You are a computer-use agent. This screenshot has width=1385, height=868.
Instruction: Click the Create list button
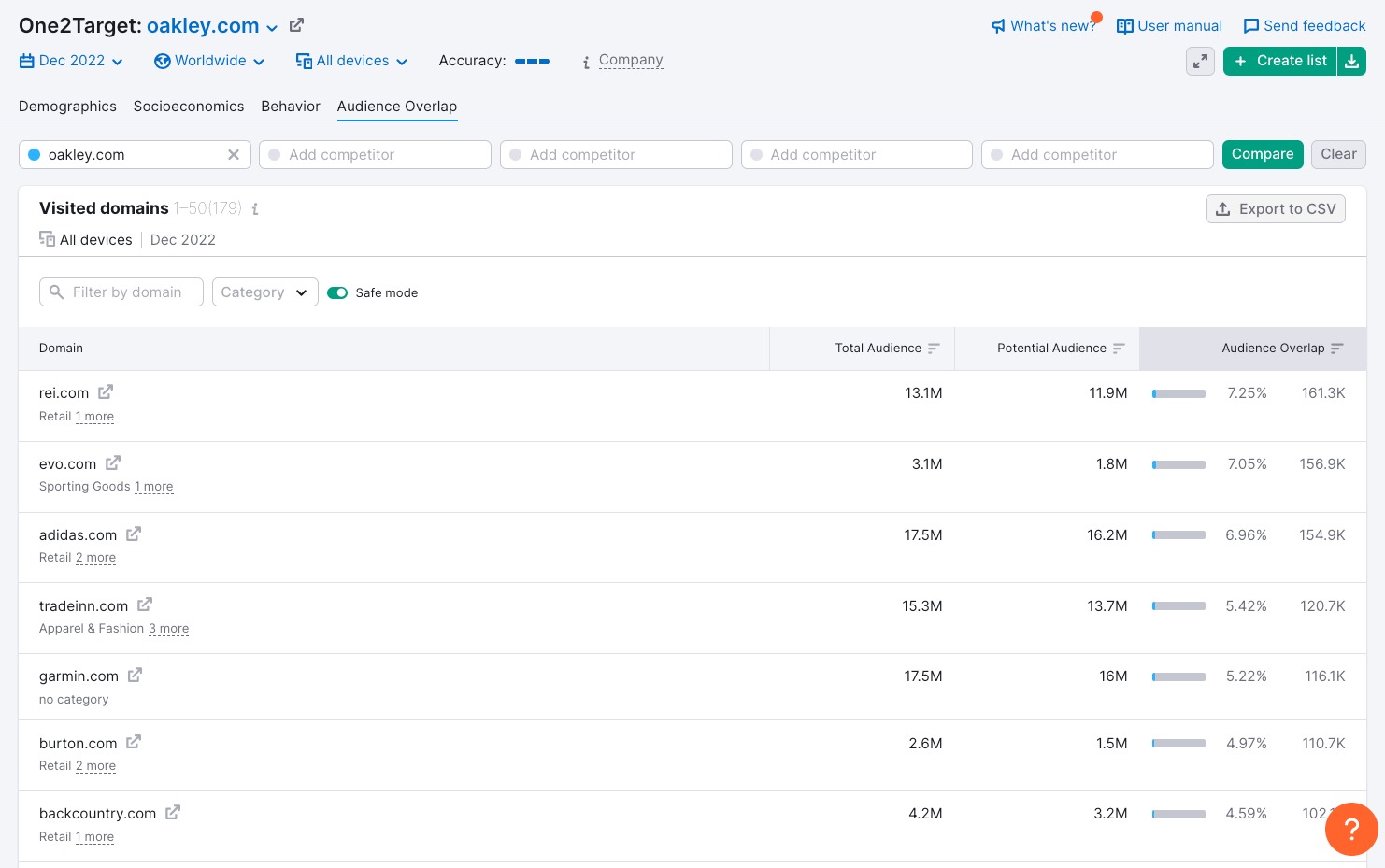point(1279,61)
